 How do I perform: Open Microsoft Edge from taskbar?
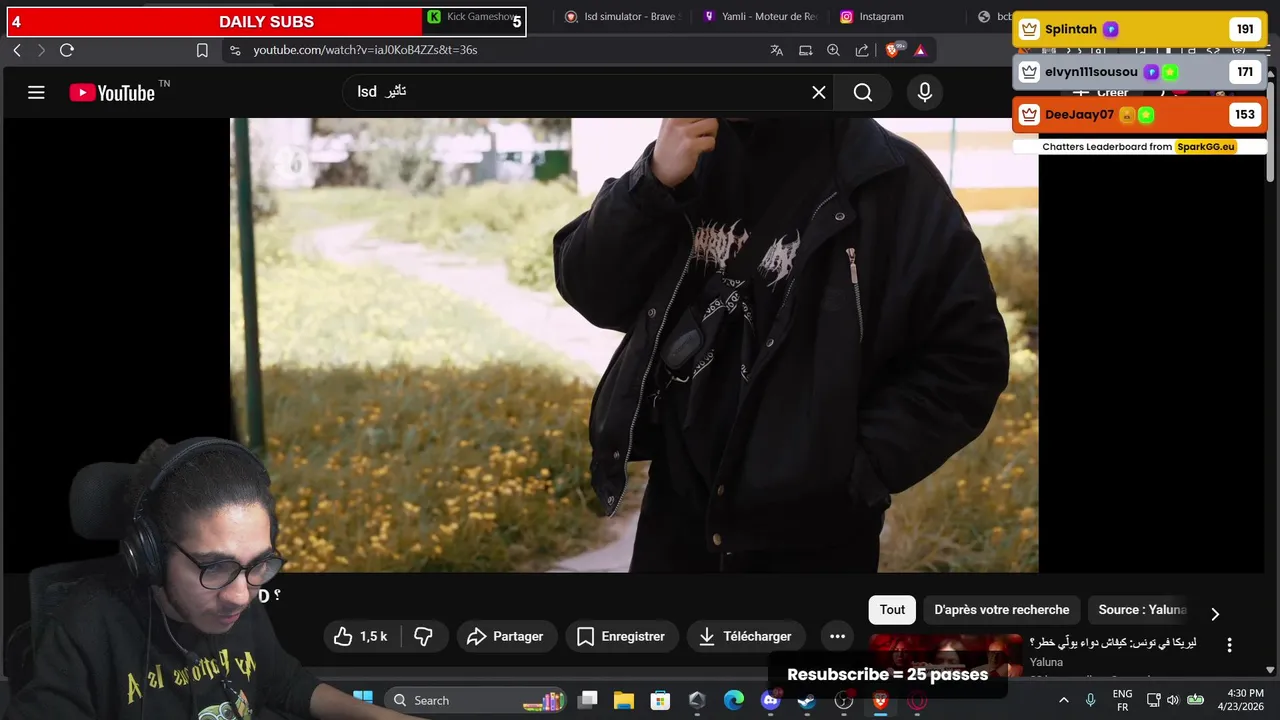click(734, 700)
